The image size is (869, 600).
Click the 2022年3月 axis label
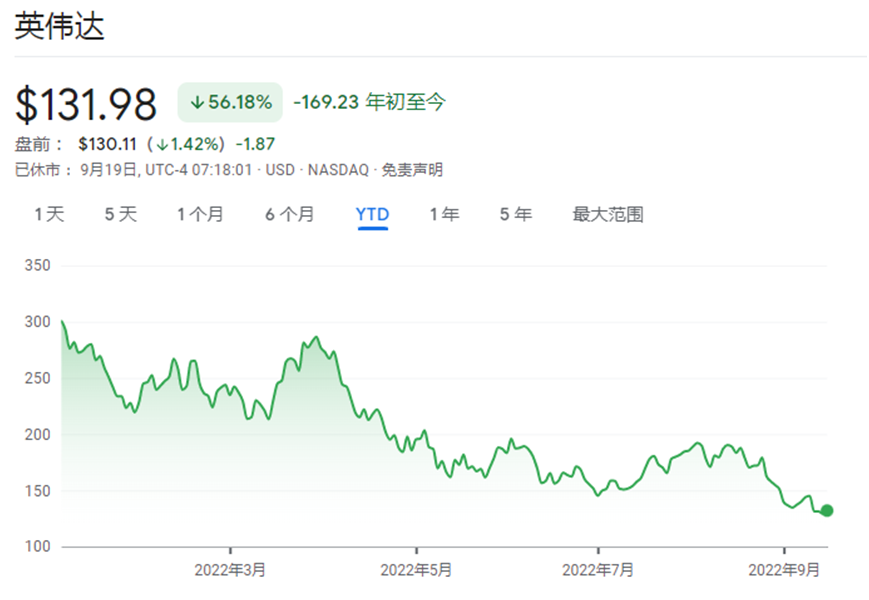230,570
